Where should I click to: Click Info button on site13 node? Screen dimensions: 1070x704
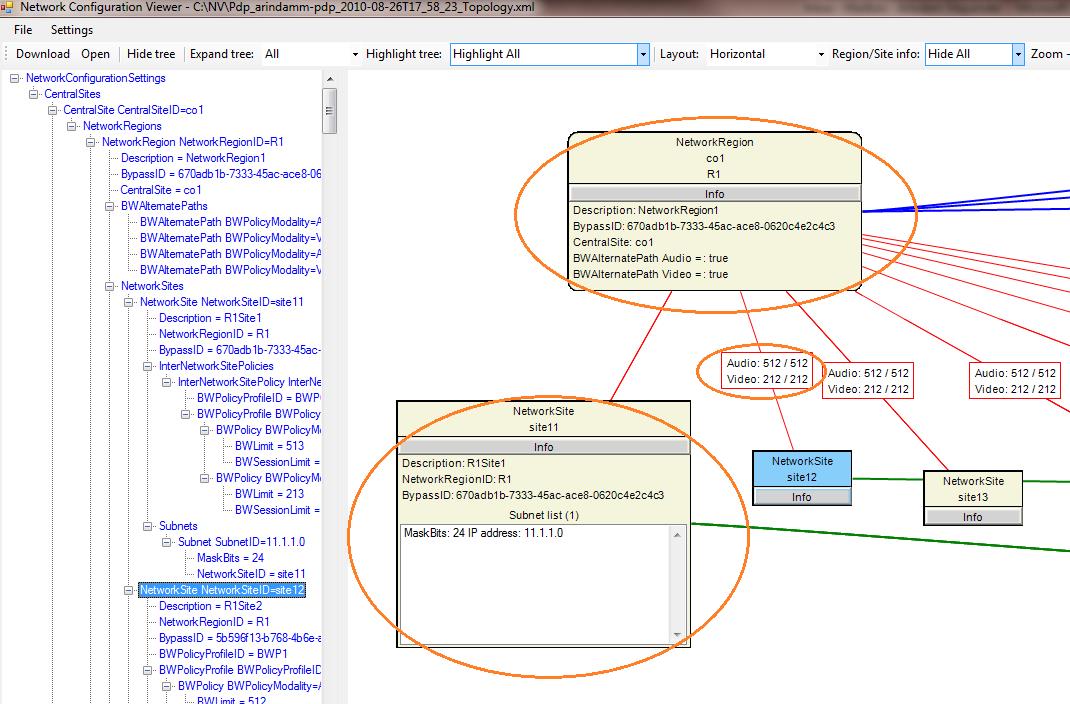click(x=972, y=517)
